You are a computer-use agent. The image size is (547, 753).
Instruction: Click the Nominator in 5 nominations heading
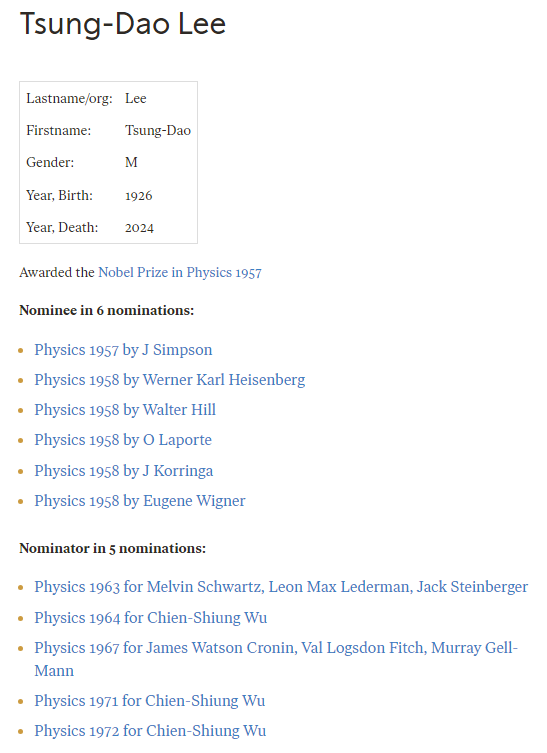112,548
